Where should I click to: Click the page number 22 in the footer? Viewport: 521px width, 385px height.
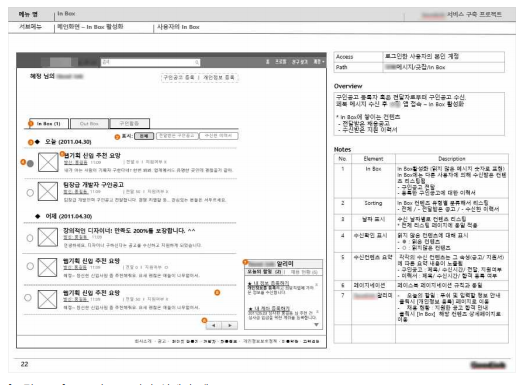[24, 364]
